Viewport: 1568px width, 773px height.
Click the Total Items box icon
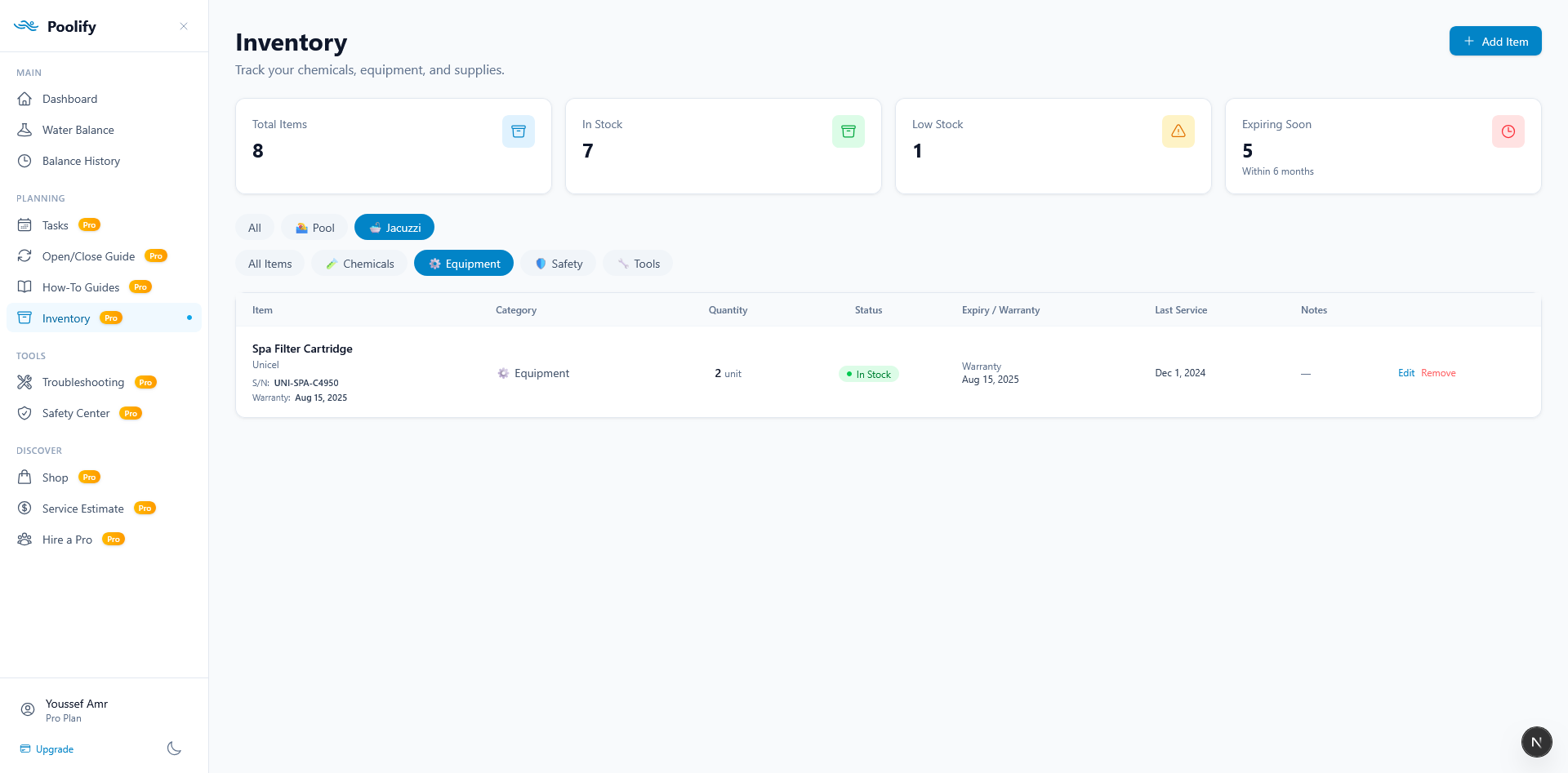click(519, 131)
